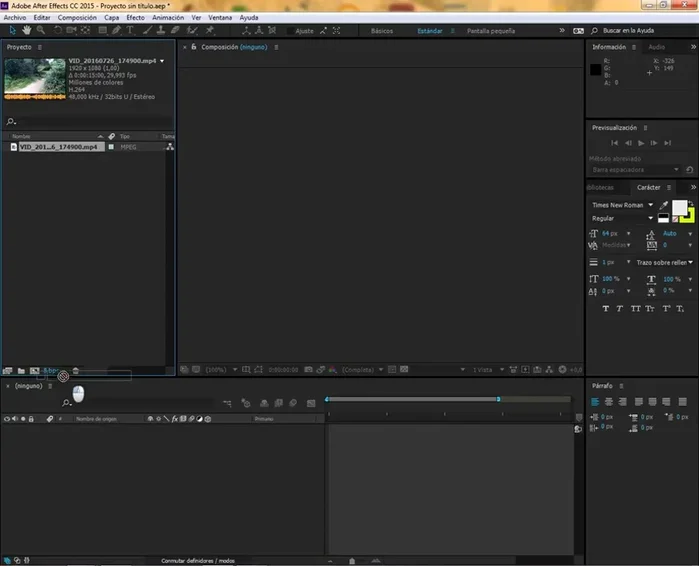Open the Completa resolution dropdown

click(x=362, y=369)
